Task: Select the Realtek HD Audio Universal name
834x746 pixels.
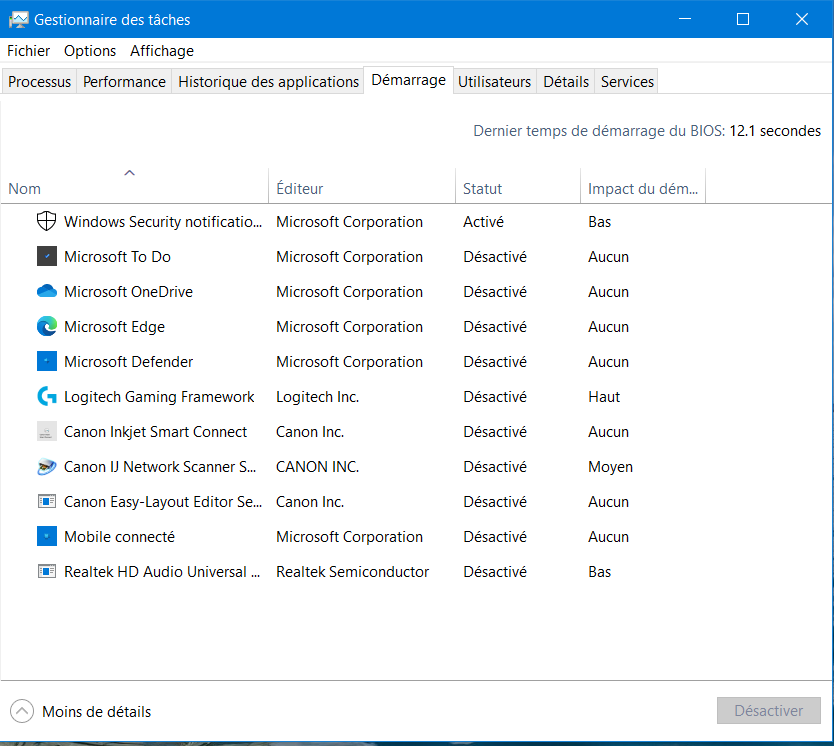Action: (x=162, y=572)
